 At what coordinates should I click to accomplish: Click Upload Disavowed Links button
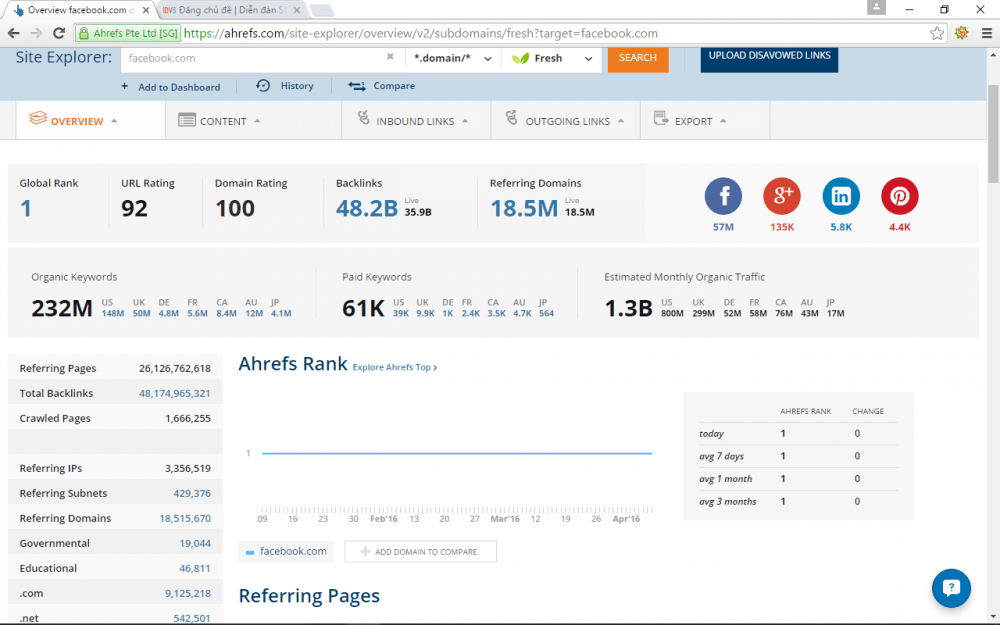tap(769, 58)
